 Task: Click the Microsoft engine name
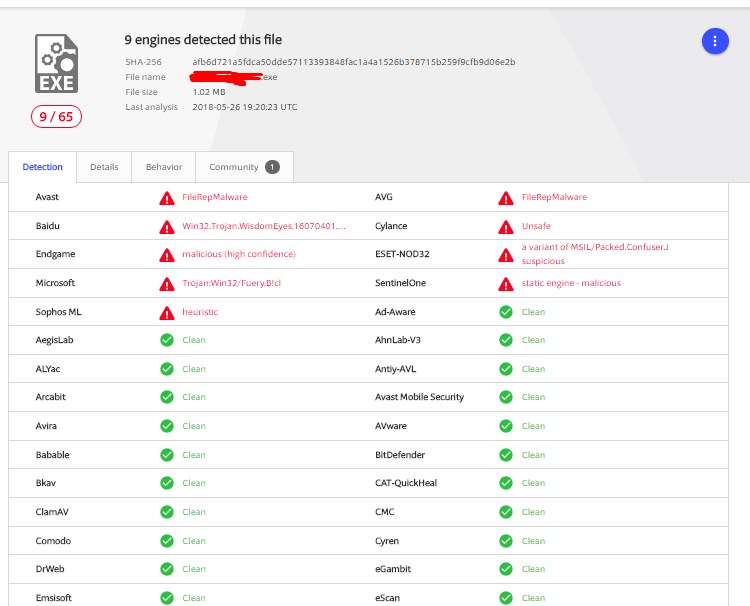[x=55, y=283]
